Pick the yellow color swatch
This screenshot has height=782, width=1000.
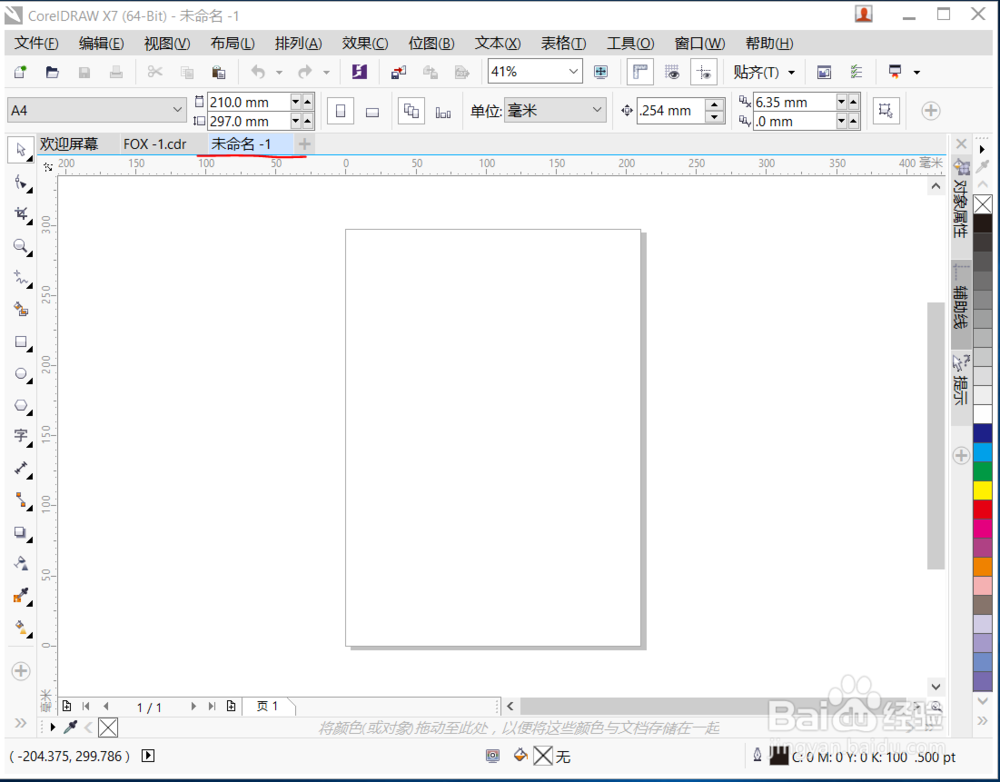point(983,491)
